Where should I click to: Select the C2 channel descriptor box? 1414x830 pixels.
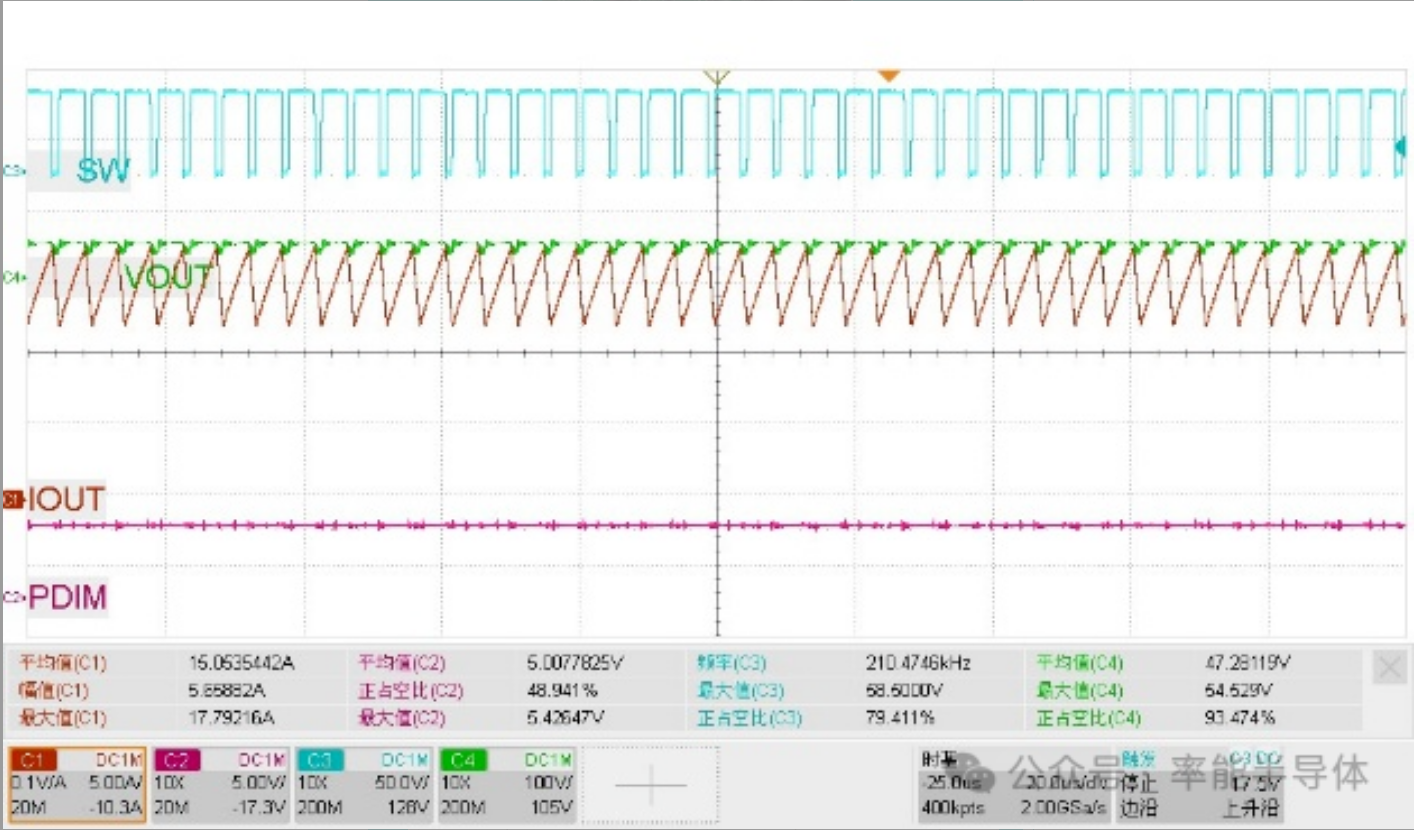(x=221, y=783)
